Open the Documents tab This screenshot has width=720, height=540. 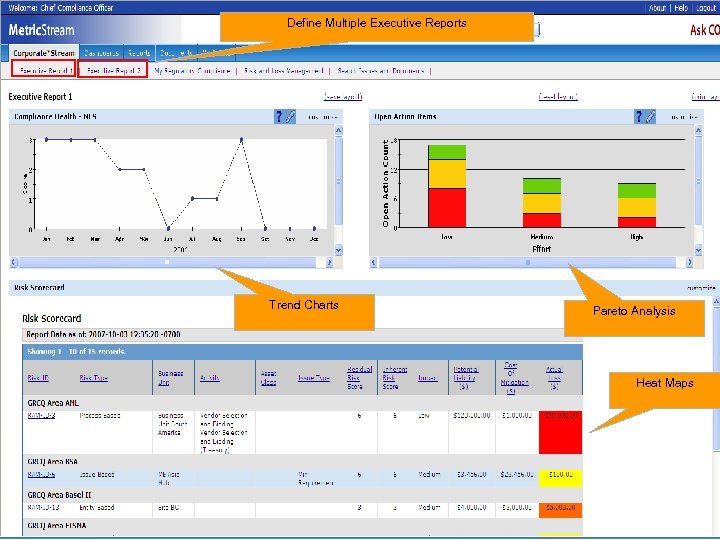pos(176,53)
